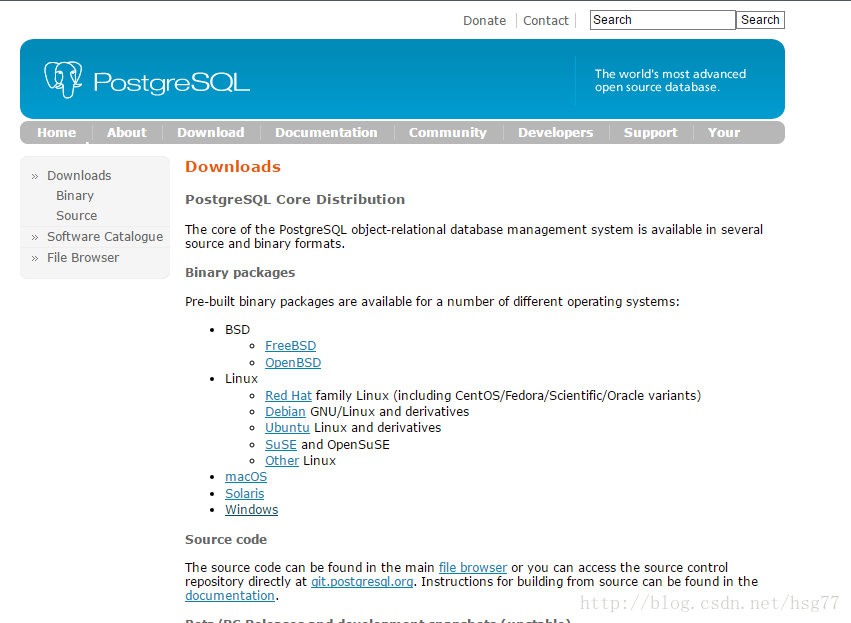Open the git.postgresql.org link
This screenshot has height=623, width=851.
point(362,582)
